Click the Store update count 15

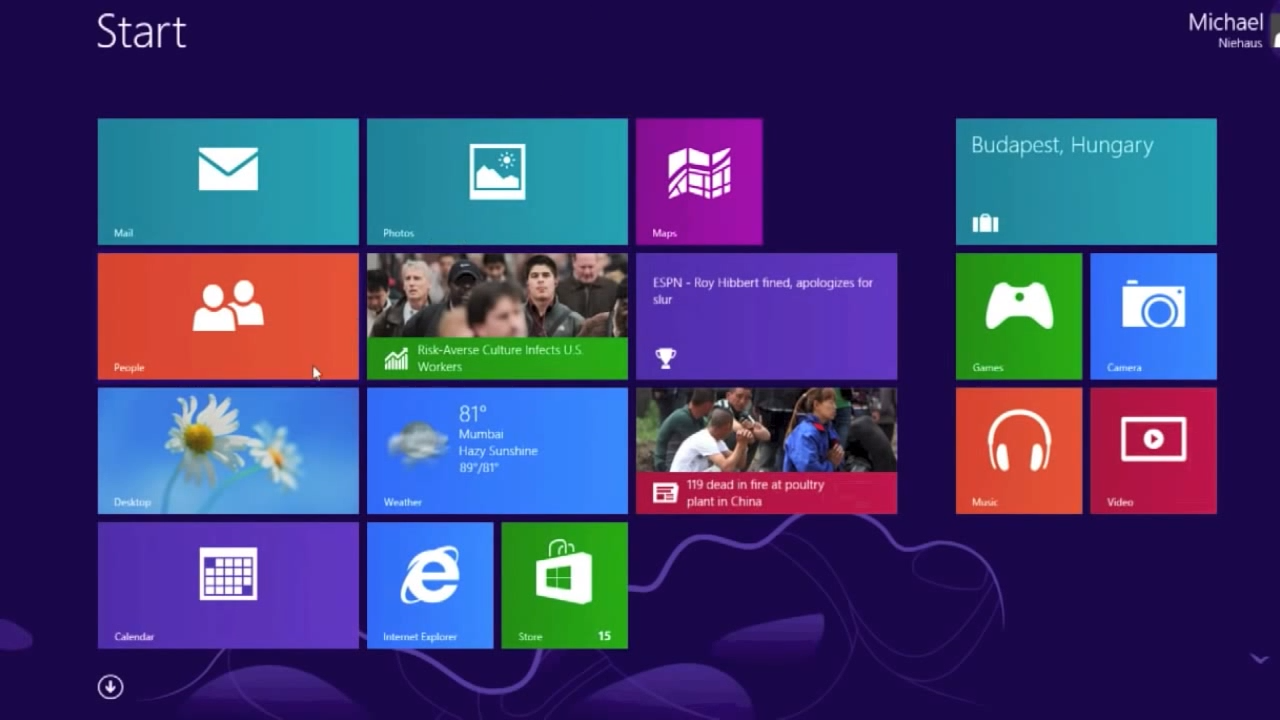point(604,636)
